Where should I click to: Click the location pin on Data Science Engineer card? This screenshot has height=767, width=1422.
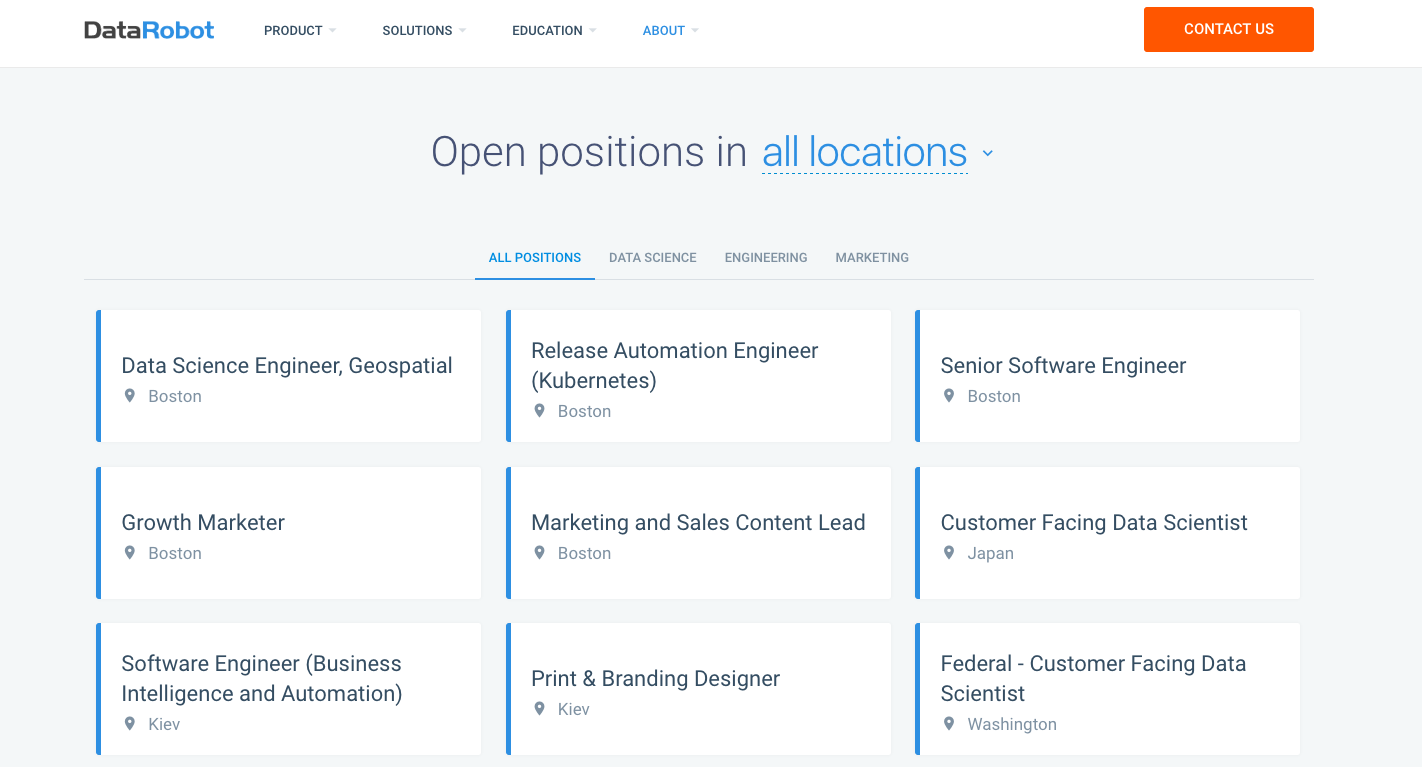(129, 396)
